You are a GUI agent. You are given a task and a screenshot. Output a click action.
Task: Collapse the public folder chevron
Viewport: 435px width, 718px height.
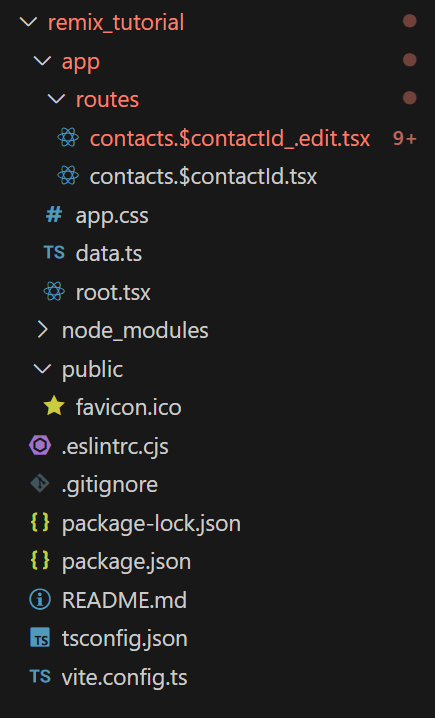click(43, 369)
